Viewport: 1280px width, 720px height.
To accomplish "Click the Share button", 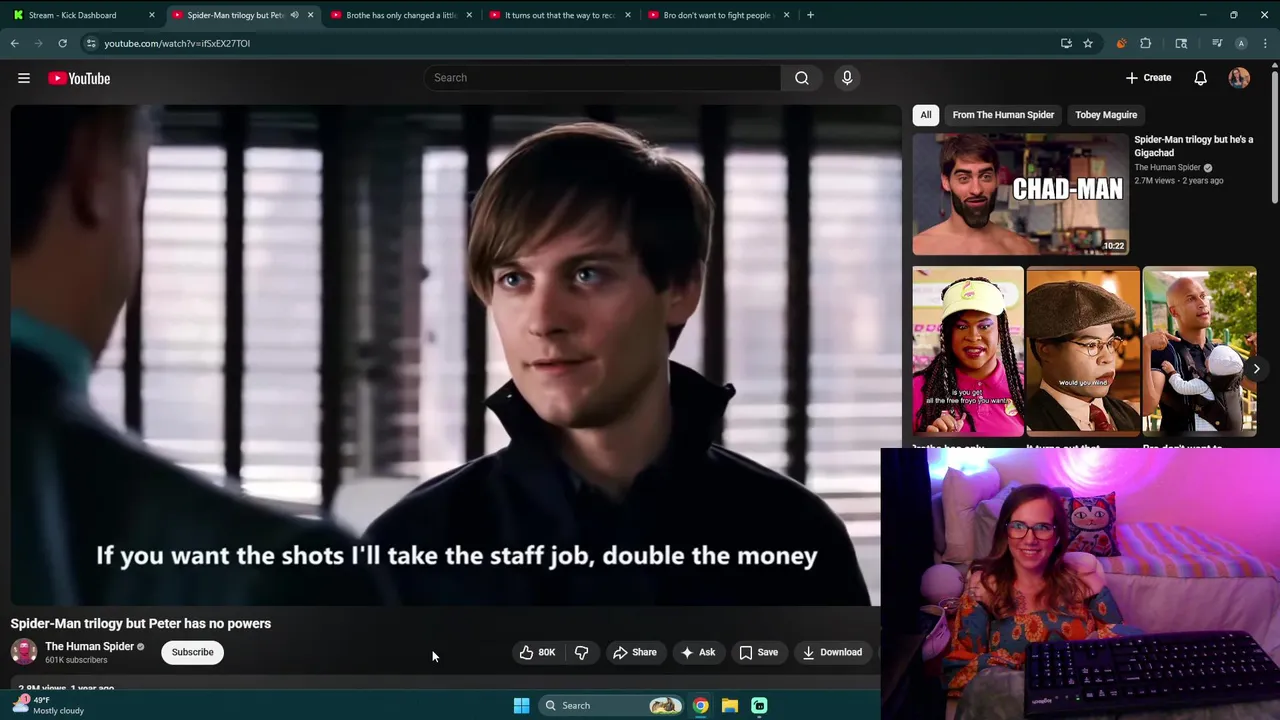I will tap(635, 652).
